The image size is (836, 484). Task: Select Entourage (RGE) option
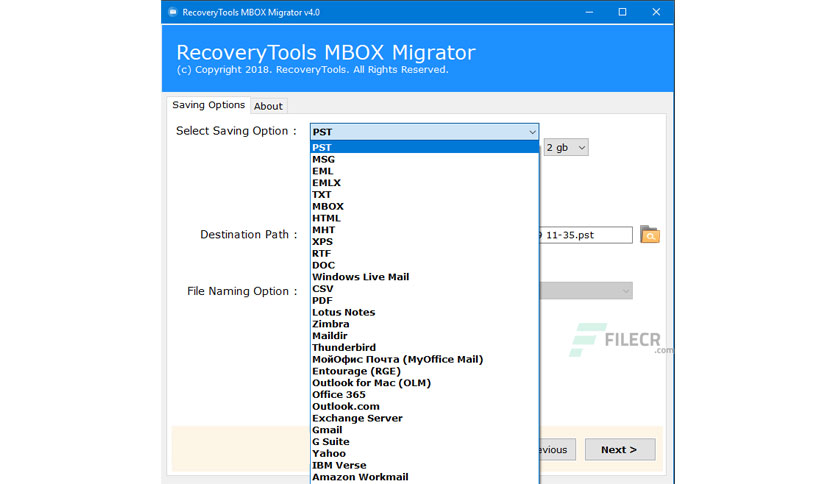424,371
